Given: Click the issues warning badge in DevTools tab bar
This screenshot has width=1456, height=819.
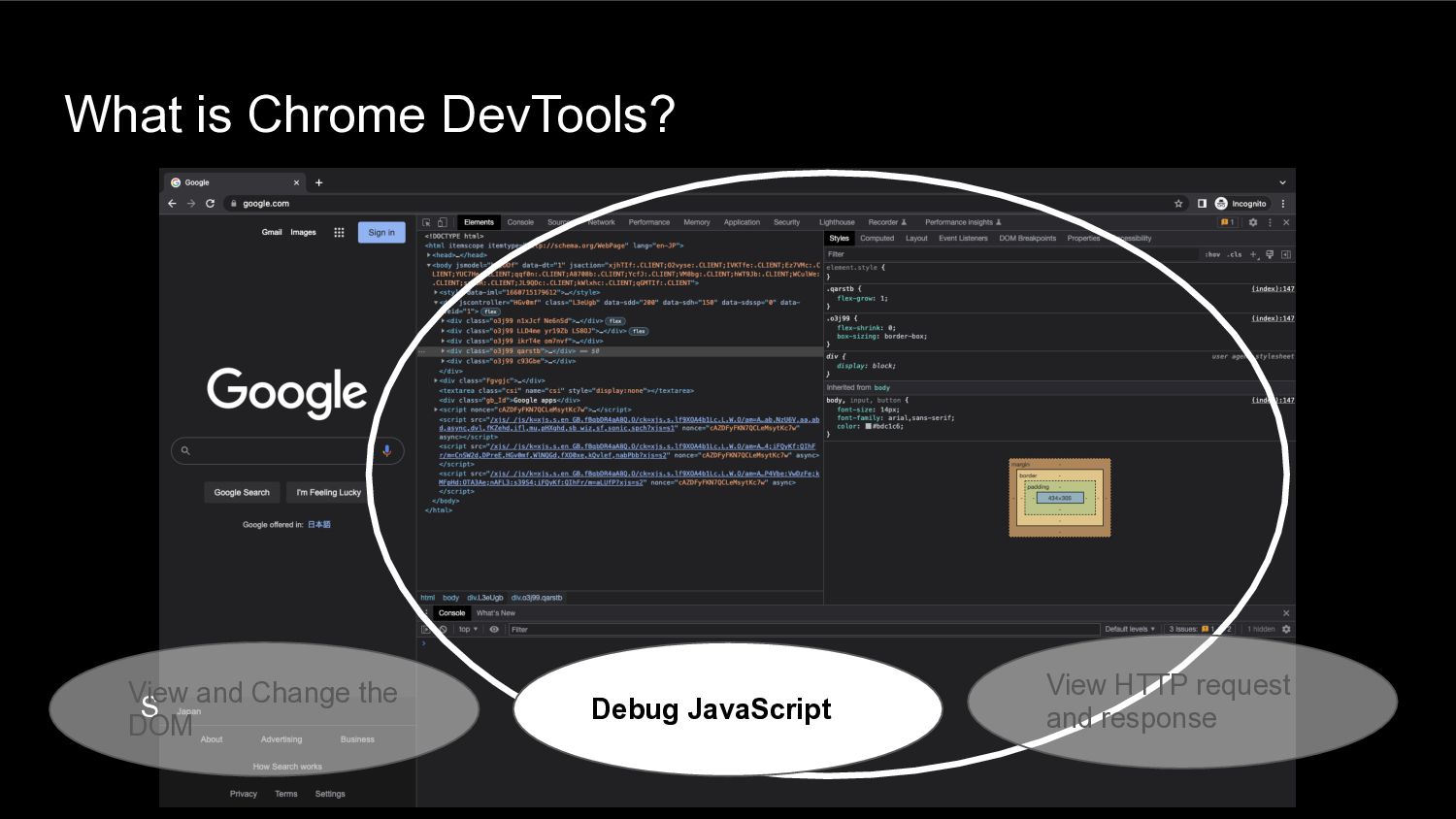Looking at the screenshot, I should coord(1228,222).
